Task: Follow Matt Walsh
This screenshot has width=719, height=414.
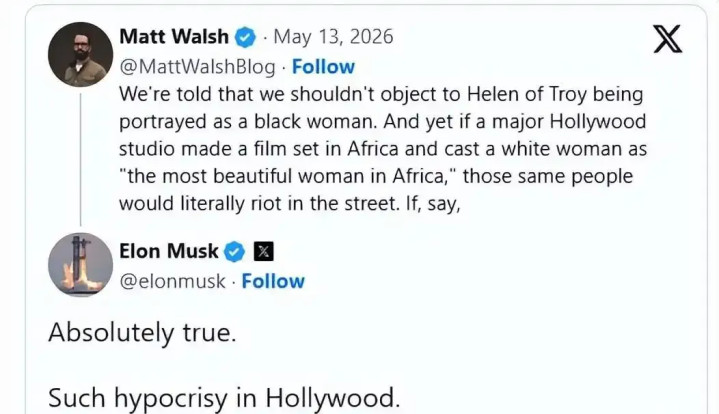Action: click(323, 67)
